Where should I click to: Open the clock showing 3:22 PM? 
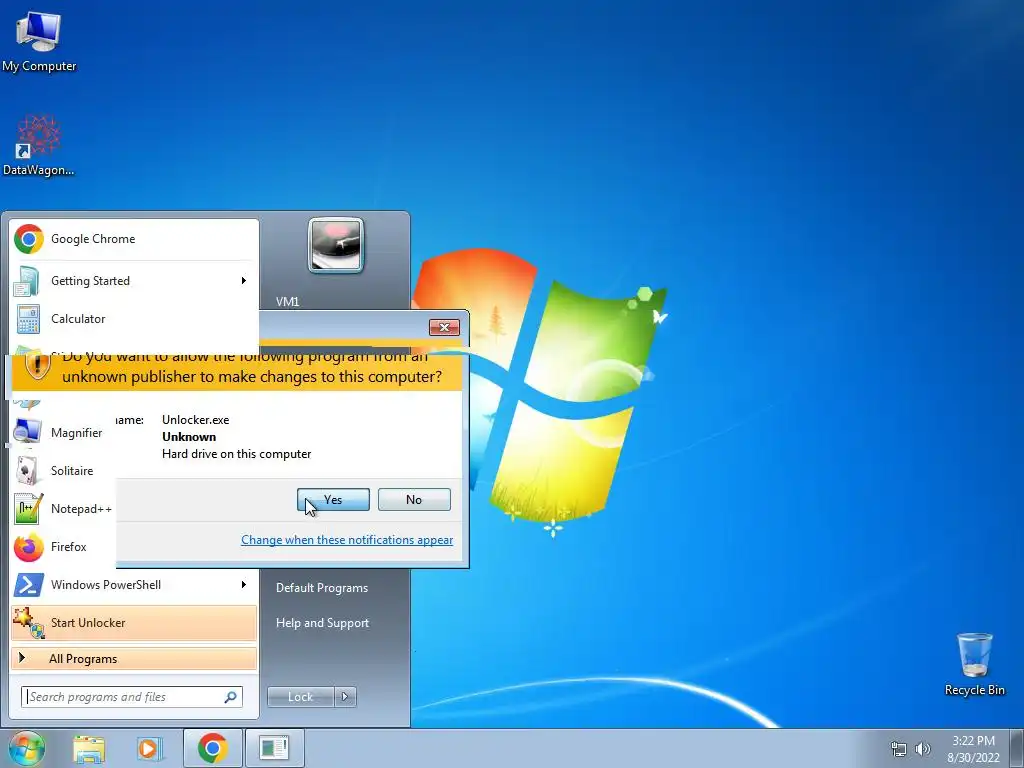pyautogui.click(x=973, y=749)
